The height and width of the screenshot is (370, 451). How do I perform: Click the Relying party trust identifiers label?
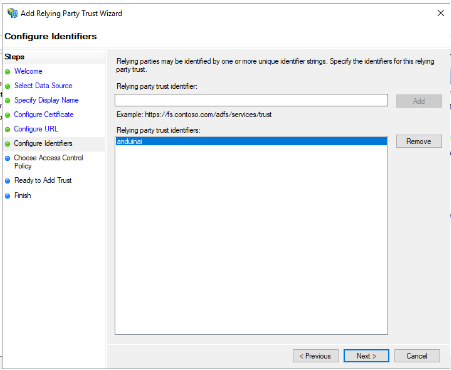click(158, 130)
